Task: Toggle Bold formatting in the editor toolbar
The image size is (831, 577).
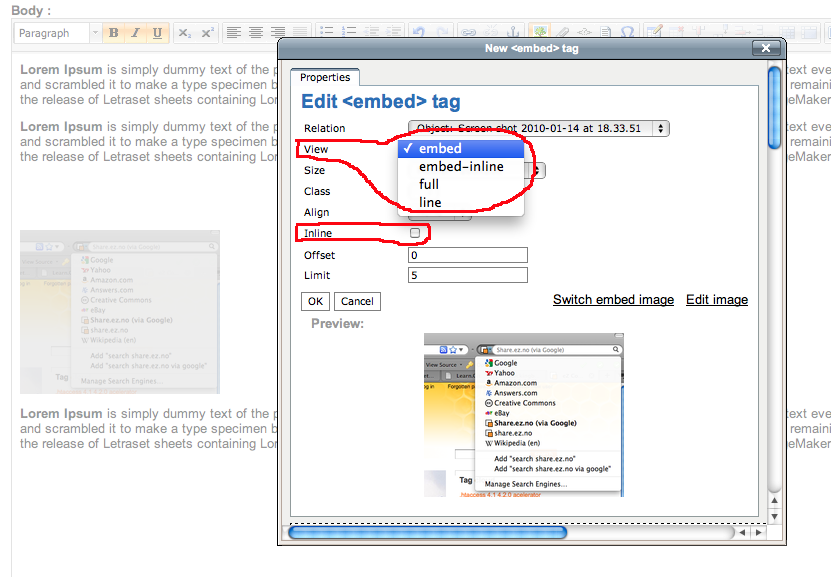Action: 113,33
